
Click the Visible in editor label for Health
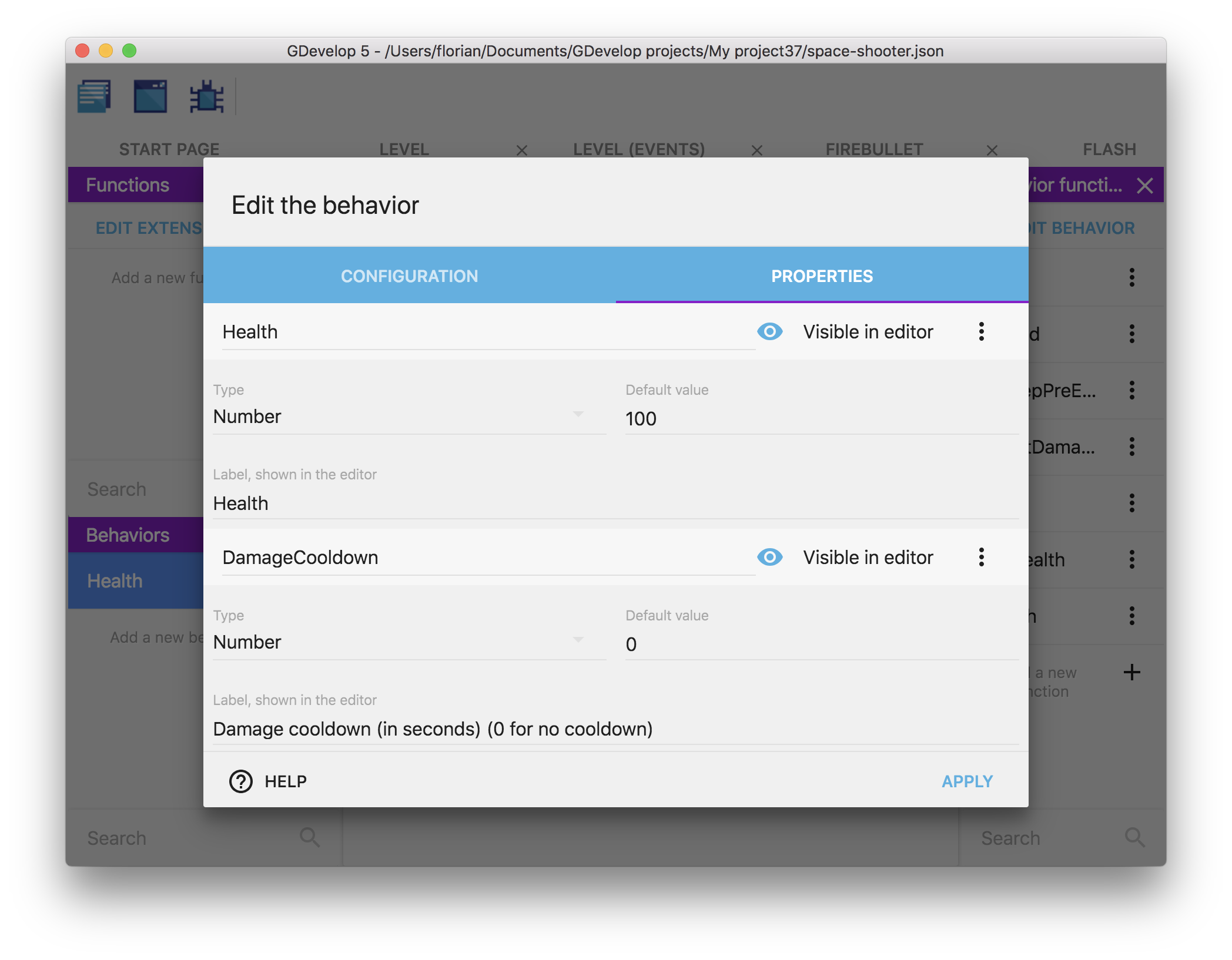coord(868,332)
